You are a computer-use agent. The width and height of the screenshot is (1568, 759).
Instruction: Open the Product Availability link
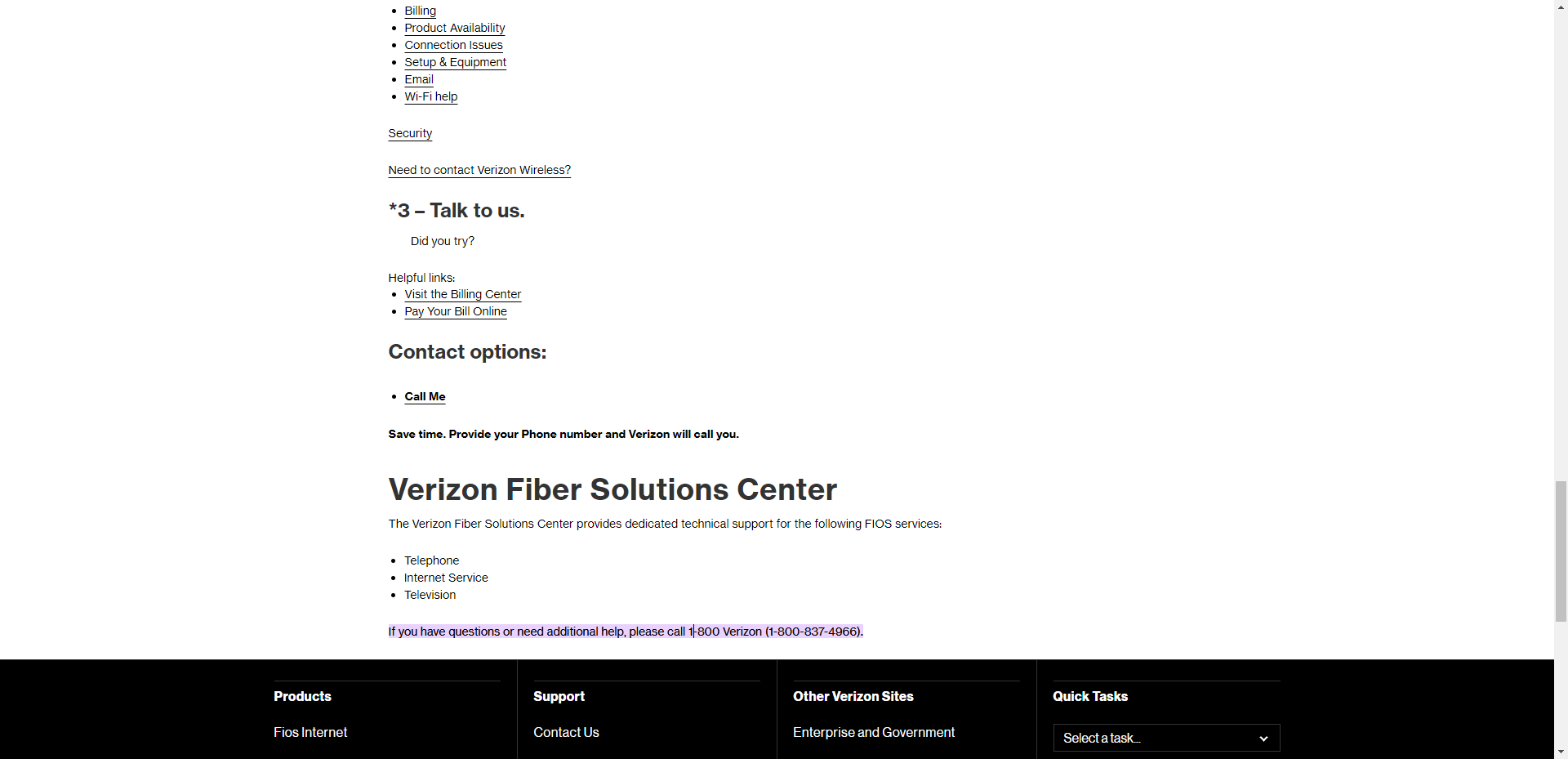click(454, 28)
